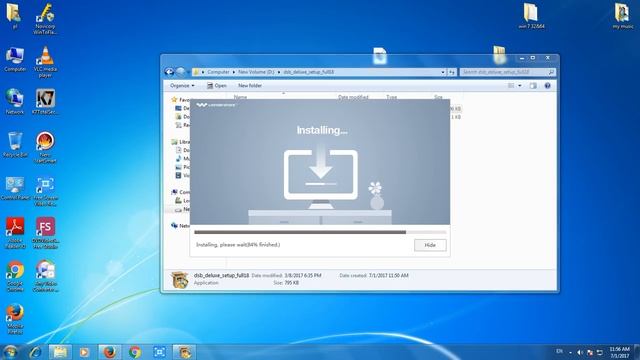Select K7TotalSecurity desktop shortcut

tap(45, 102)
